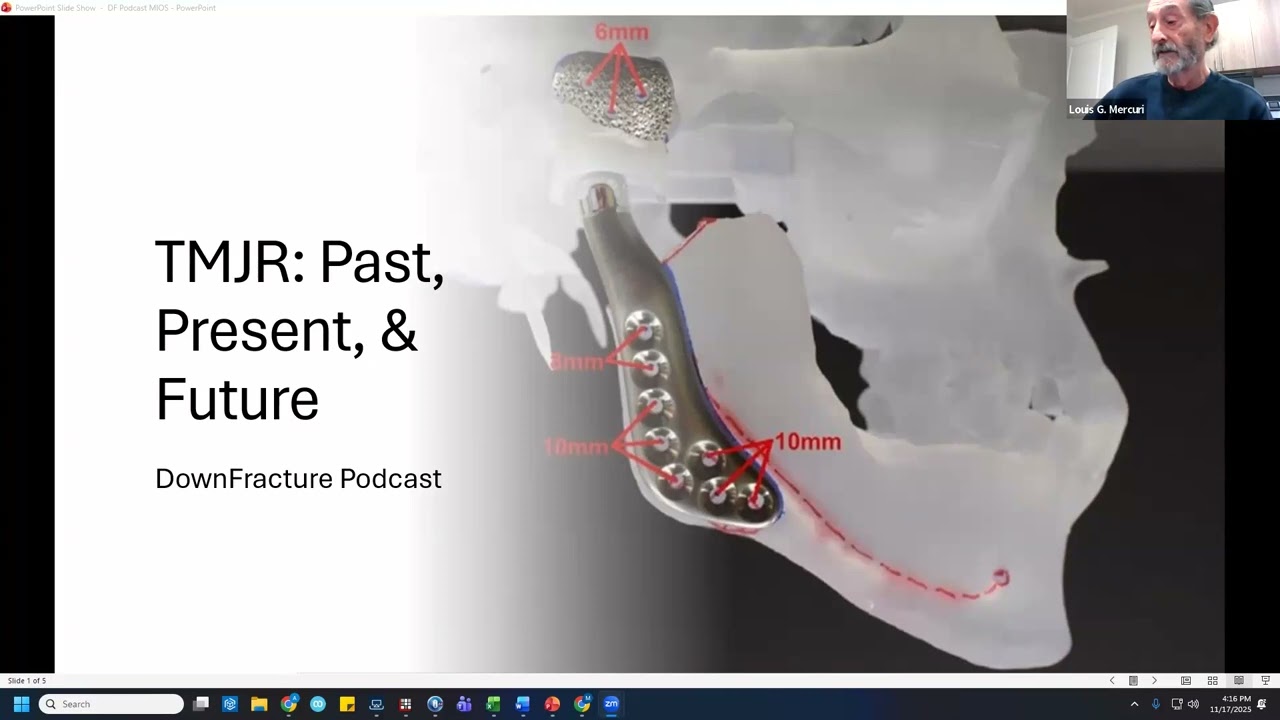Click the Louis G. Mercuri video thumbnail
Screen dimensions: 1280x720
click(1173, 60)
